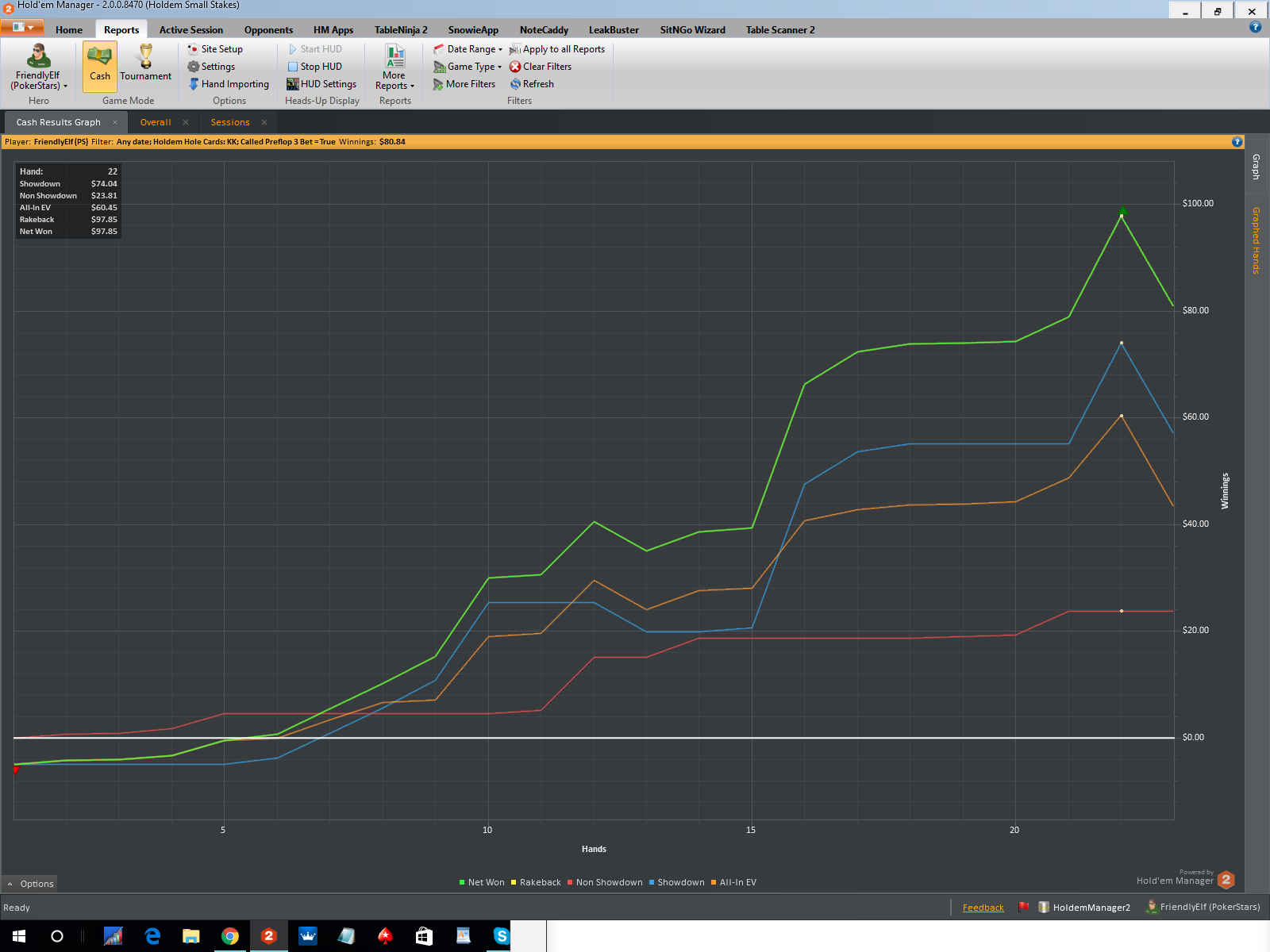Expand the Game Type dropdown
This screenshot has height=952, width=1270.
coord(468,67)
